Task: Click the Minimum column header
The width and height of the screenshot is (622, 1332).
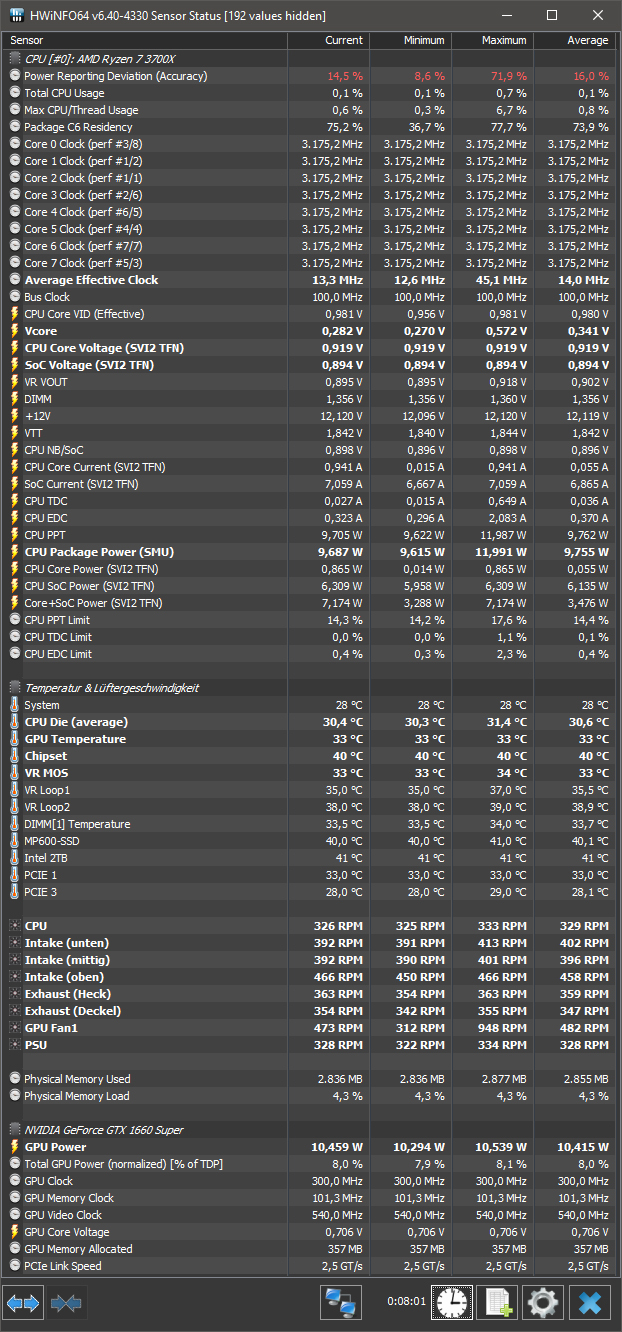Action: tap(410, 40)
